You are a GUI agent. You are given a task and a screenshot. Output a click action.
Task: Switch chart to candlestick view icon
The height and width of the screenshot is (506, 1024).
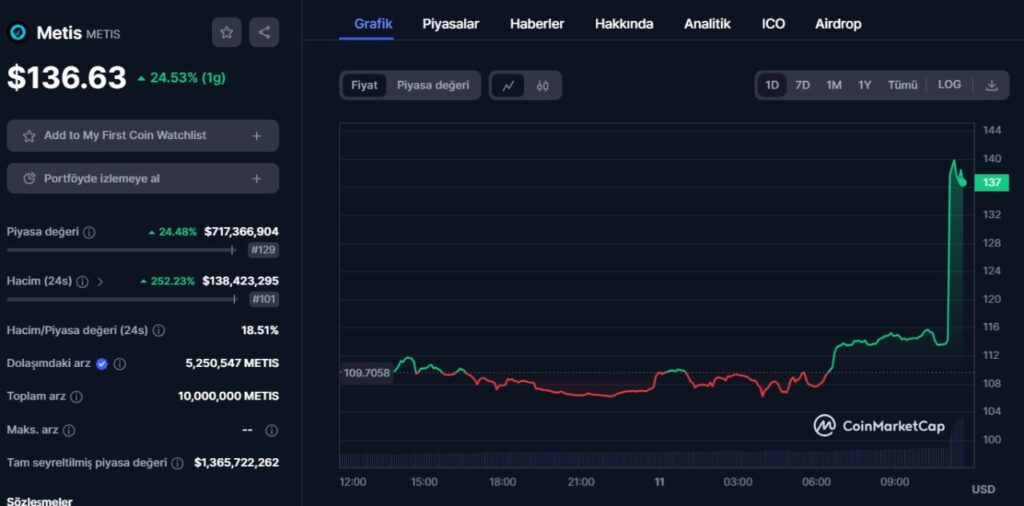tap(543, 86)
